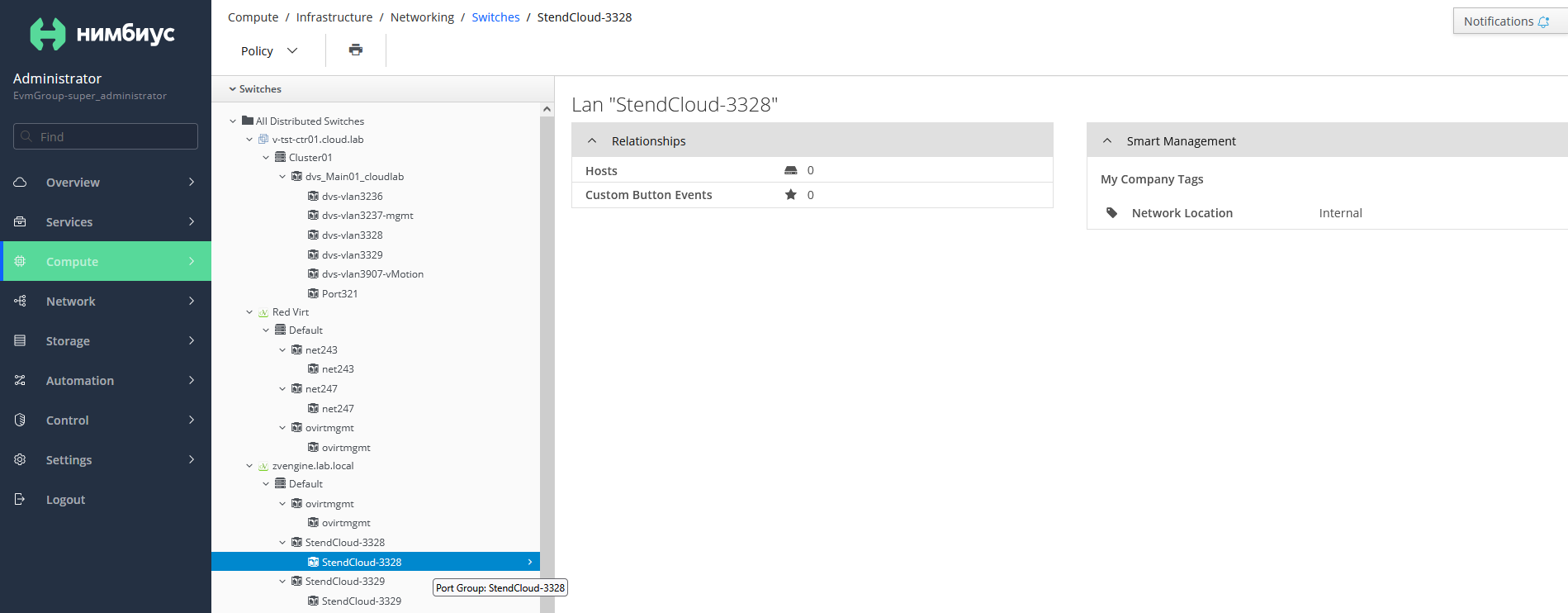
Task: Open the Network menu
Action: point(106,301)
